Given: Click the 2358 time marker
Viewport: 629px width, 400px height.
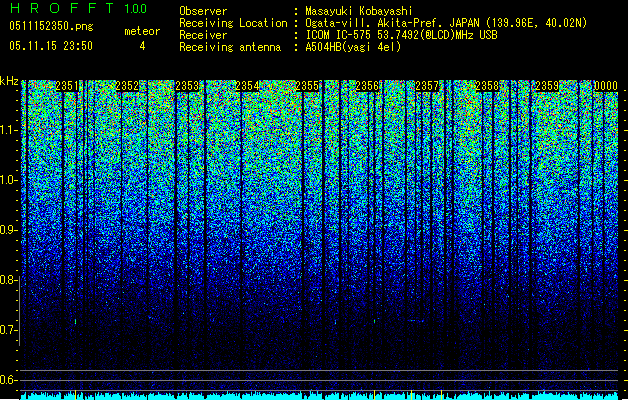Looking at the screenshot, I should click(487, 86).
